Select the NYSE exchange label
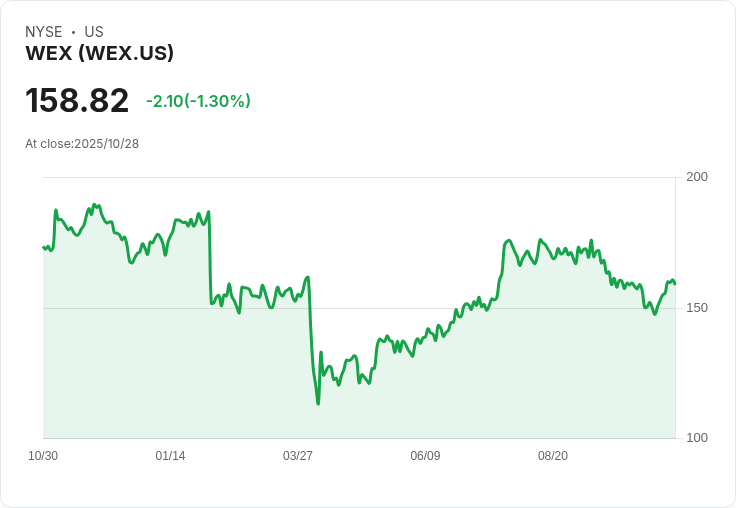This screenshot has width=736, height=508. [44, 32]
